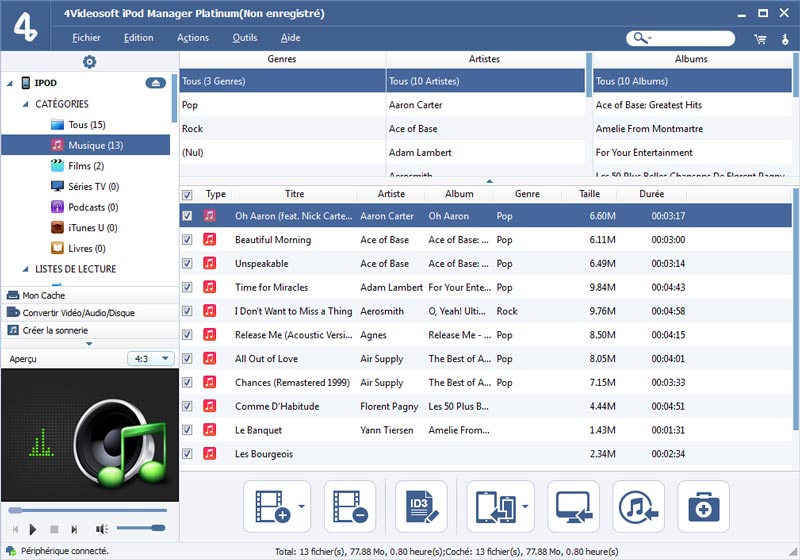Uncheck the Beautiful Morning track checkbox
The image size is (800, 560).
click(187, 240)
